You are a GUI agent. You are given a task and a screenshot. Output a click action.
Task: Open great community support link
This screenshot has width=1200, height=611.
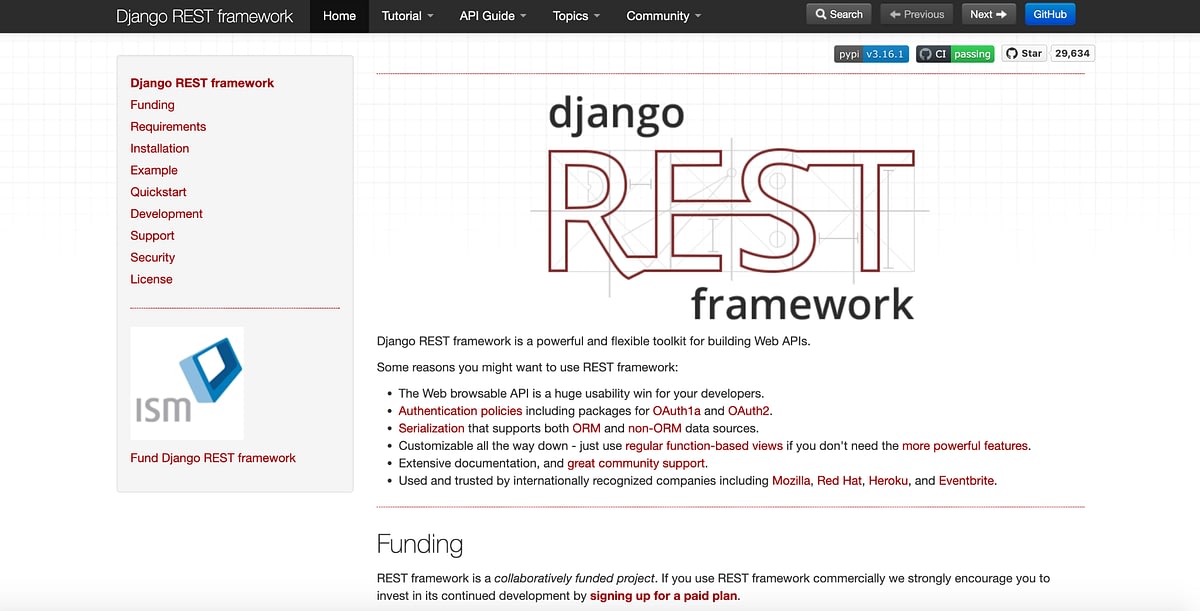click(636, 463)
